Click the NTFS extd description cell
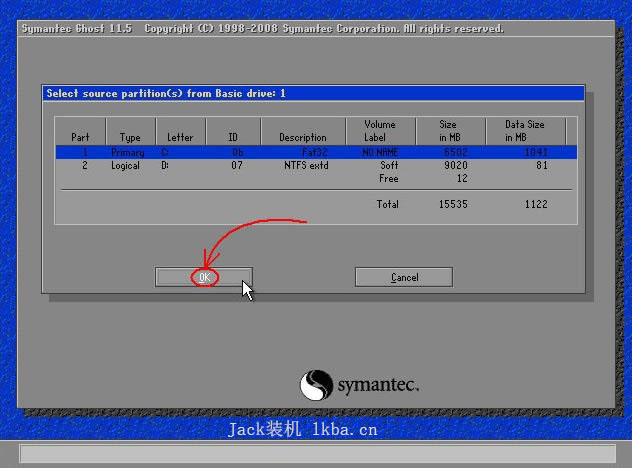The width and height of the screenshot is (632, 468). (x=306, y=165)
